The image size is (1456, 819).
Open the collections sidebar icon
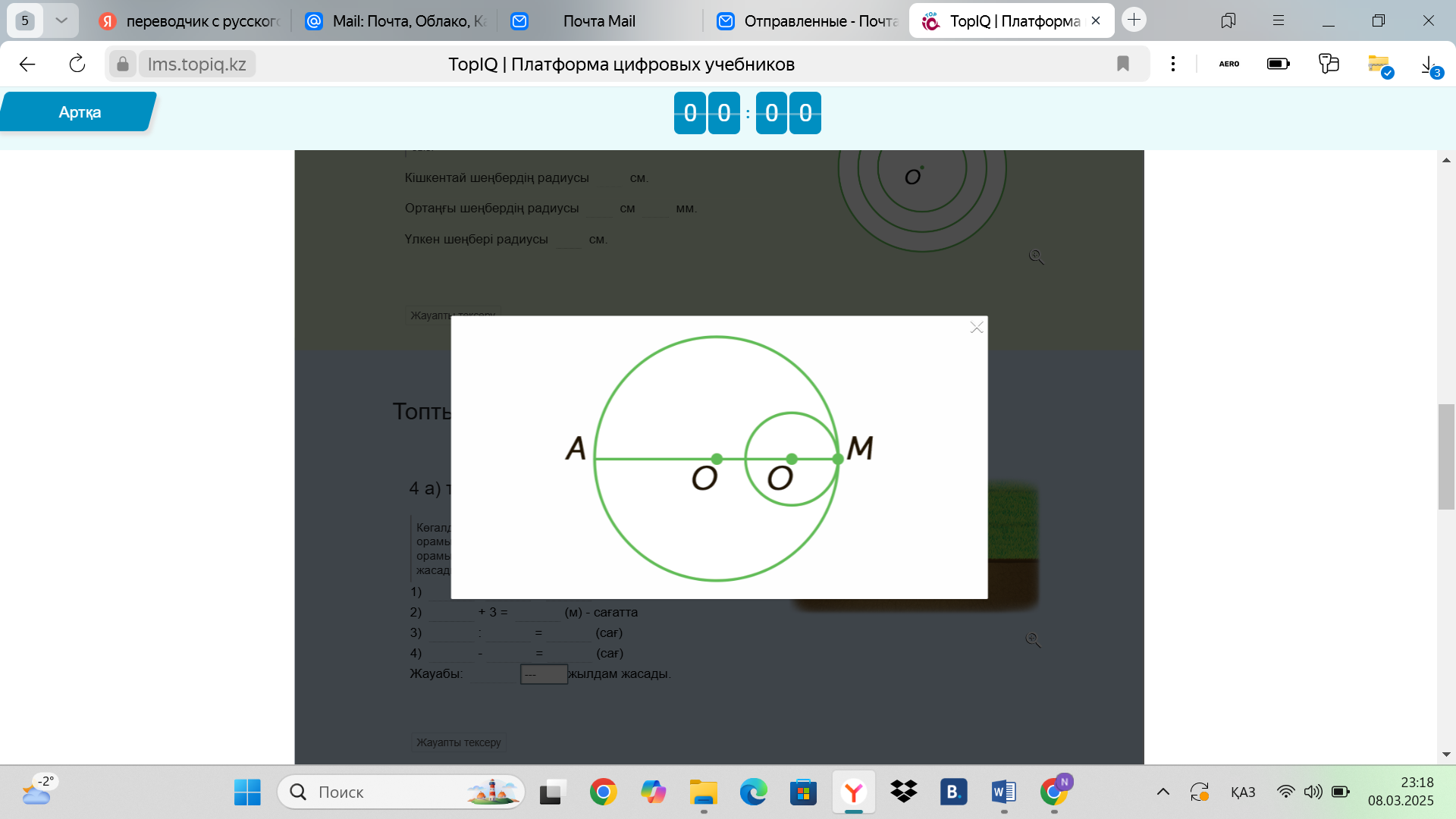click(1228, 21)
